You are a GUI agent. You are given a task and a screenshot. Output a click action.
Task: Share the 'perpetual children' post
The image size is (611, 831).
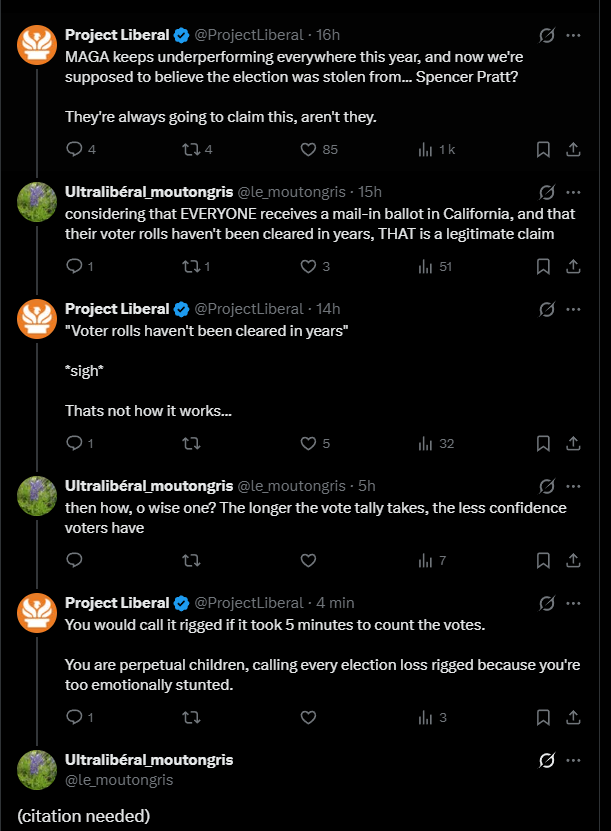click(573, 718)
